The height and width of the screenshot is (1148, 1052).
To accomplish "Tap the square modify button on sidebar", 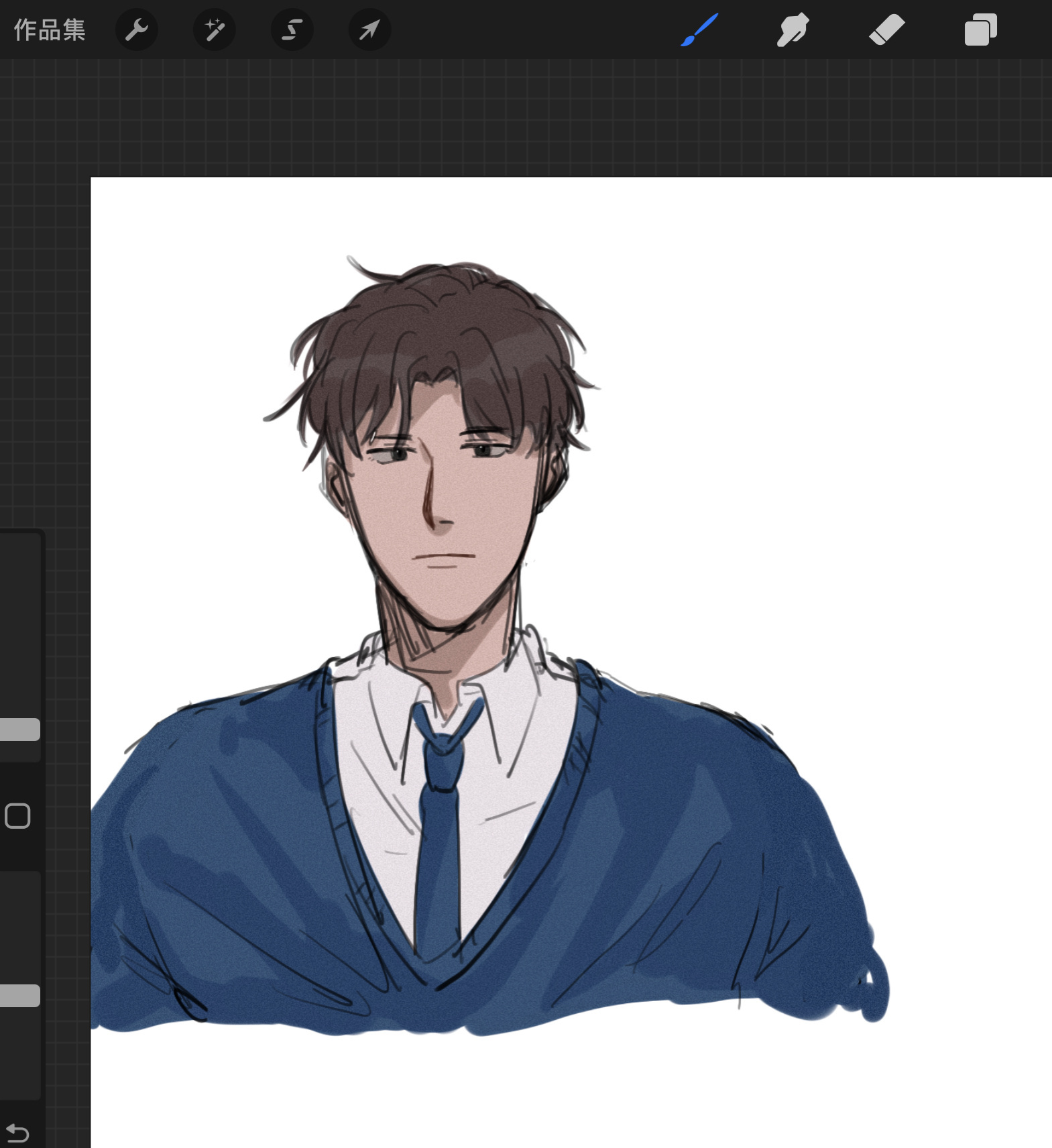I will (x=18, y=816).
